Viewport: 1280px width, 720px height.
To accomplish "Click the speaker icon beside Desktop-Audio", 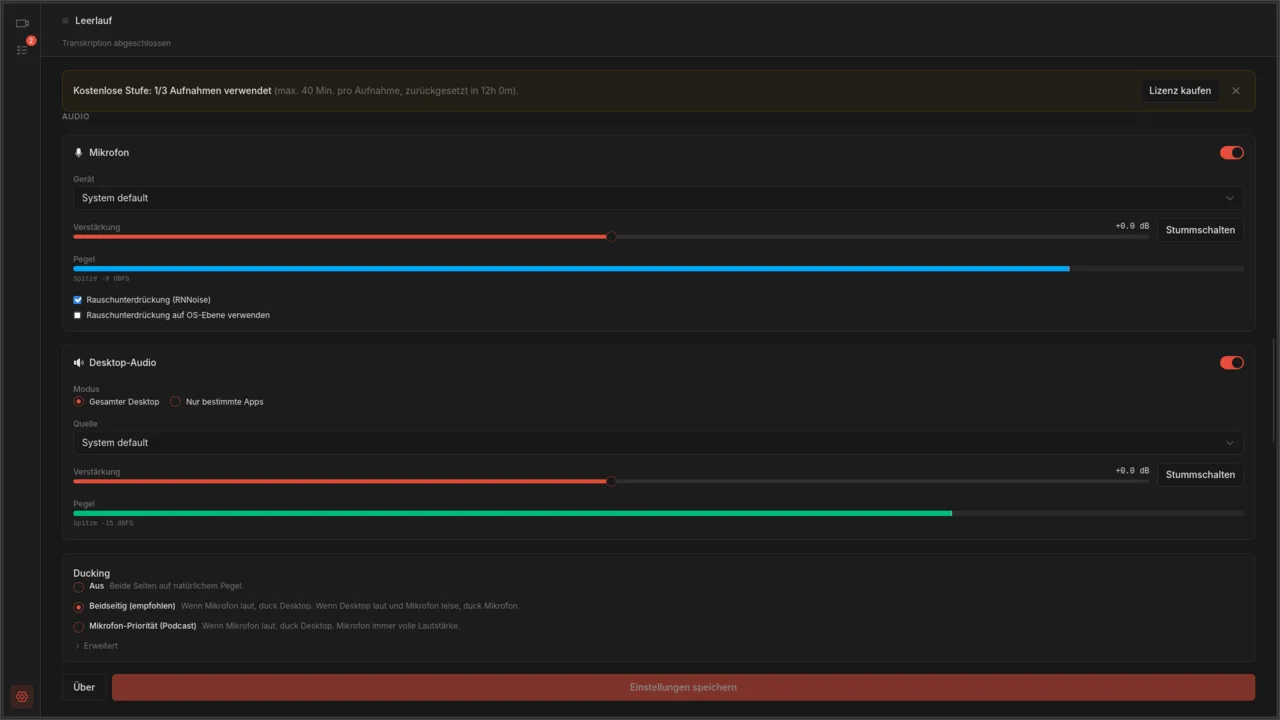I will pos(79,363).
